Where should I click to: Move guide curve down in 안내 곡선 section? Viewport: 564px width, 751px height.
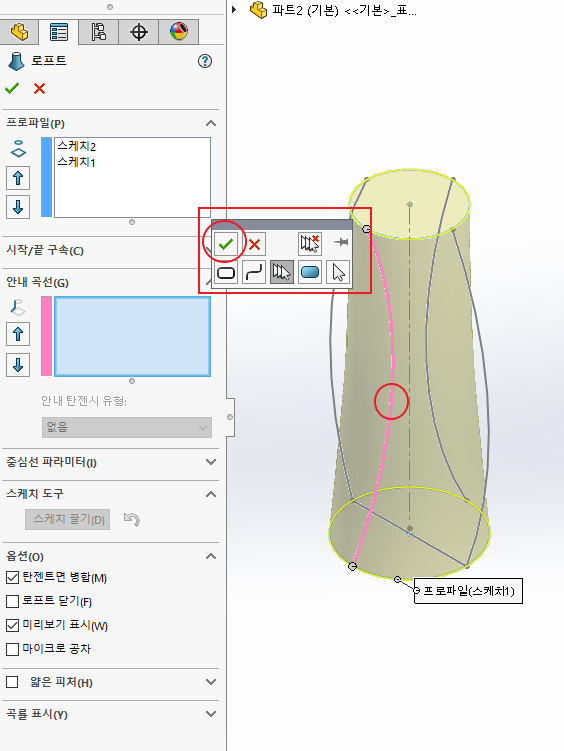pos(18,365)
